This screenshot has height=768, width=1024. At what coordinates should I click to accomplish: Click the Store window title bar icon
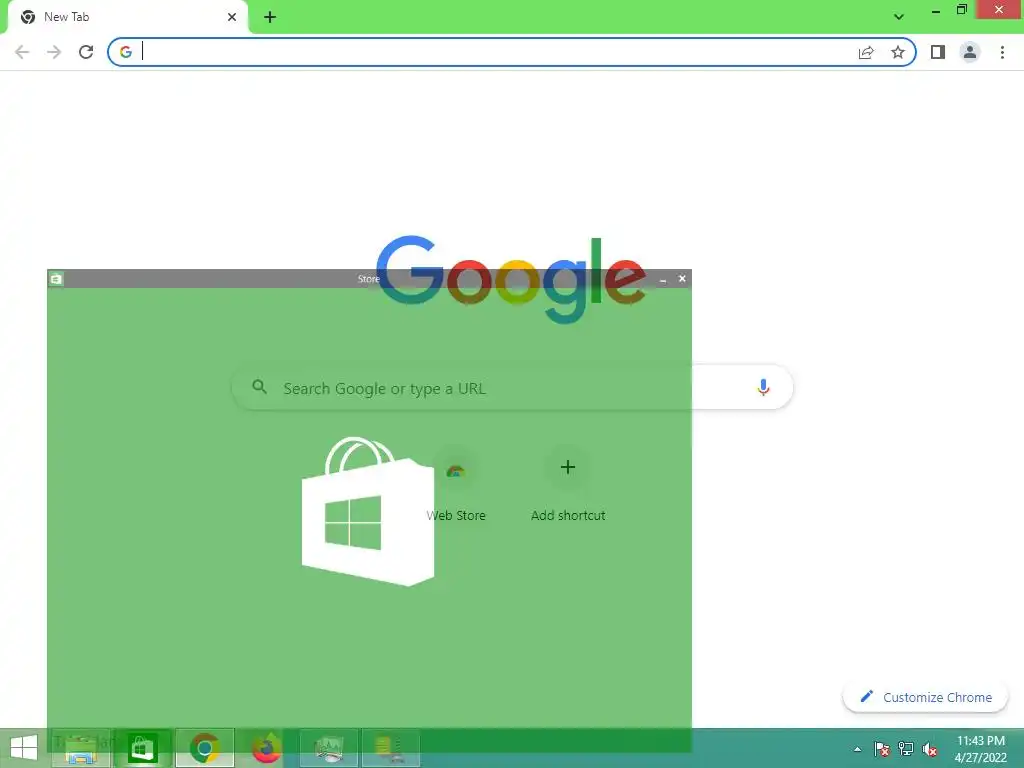(56, 279)
